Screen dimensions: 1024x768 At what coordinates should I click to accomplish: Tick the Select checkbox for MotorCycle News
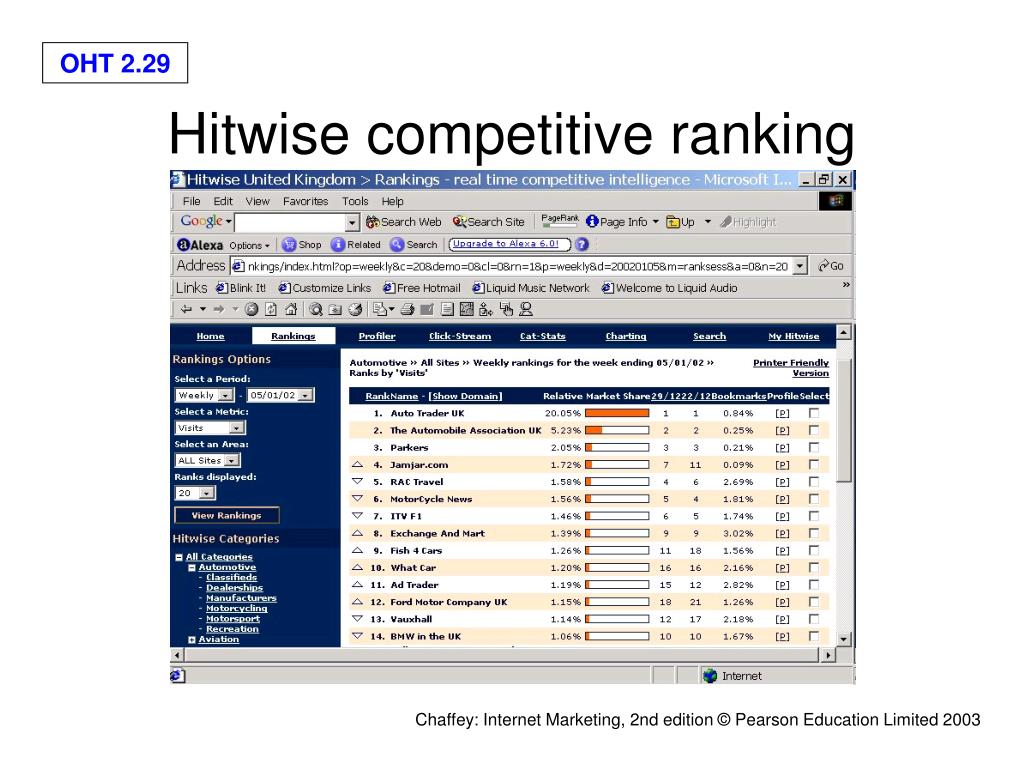(x=814, y=499)
